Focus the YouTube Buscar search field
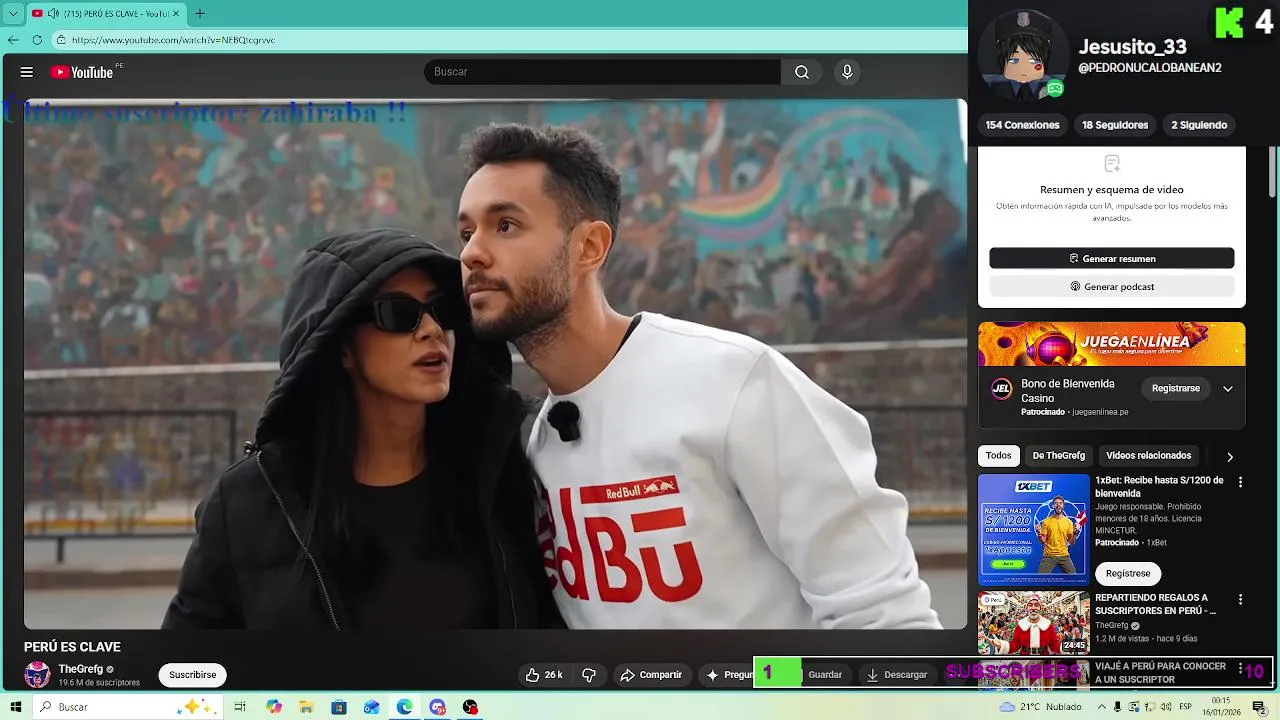 pyautogui.click(x=602, y=72)
